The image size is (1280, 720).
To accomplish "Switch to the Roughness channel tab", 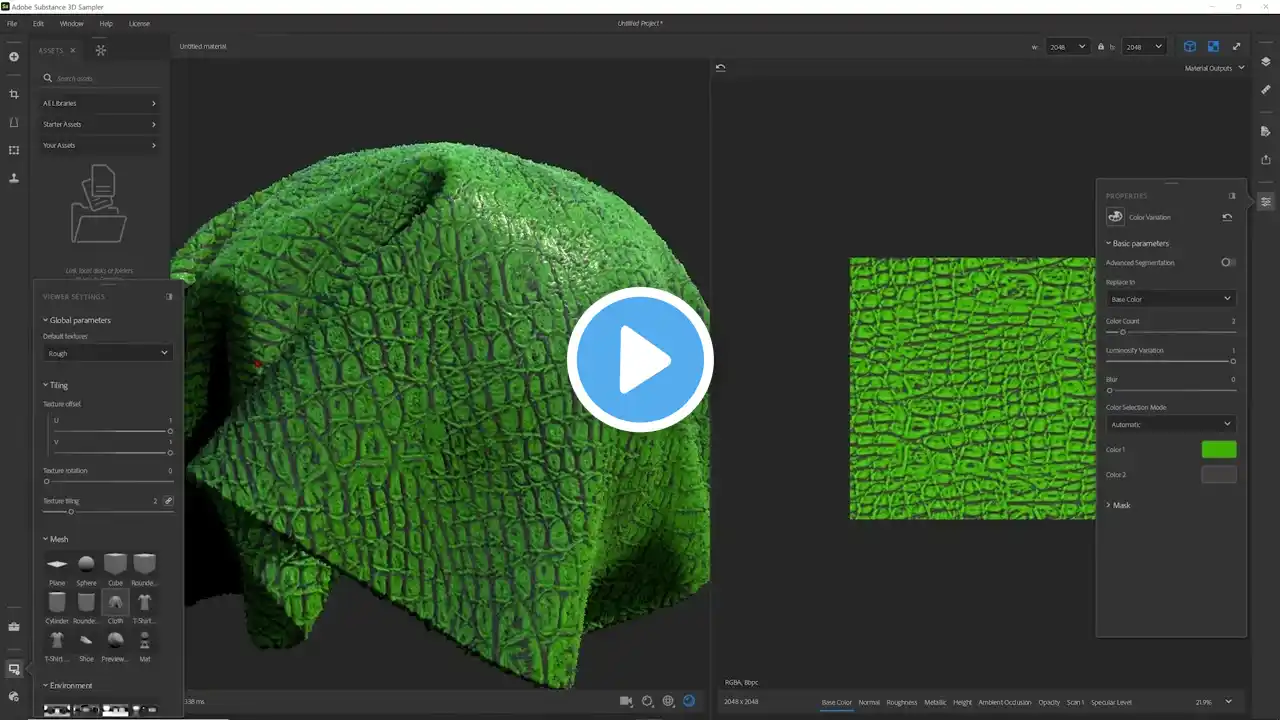I will [901, 702].
